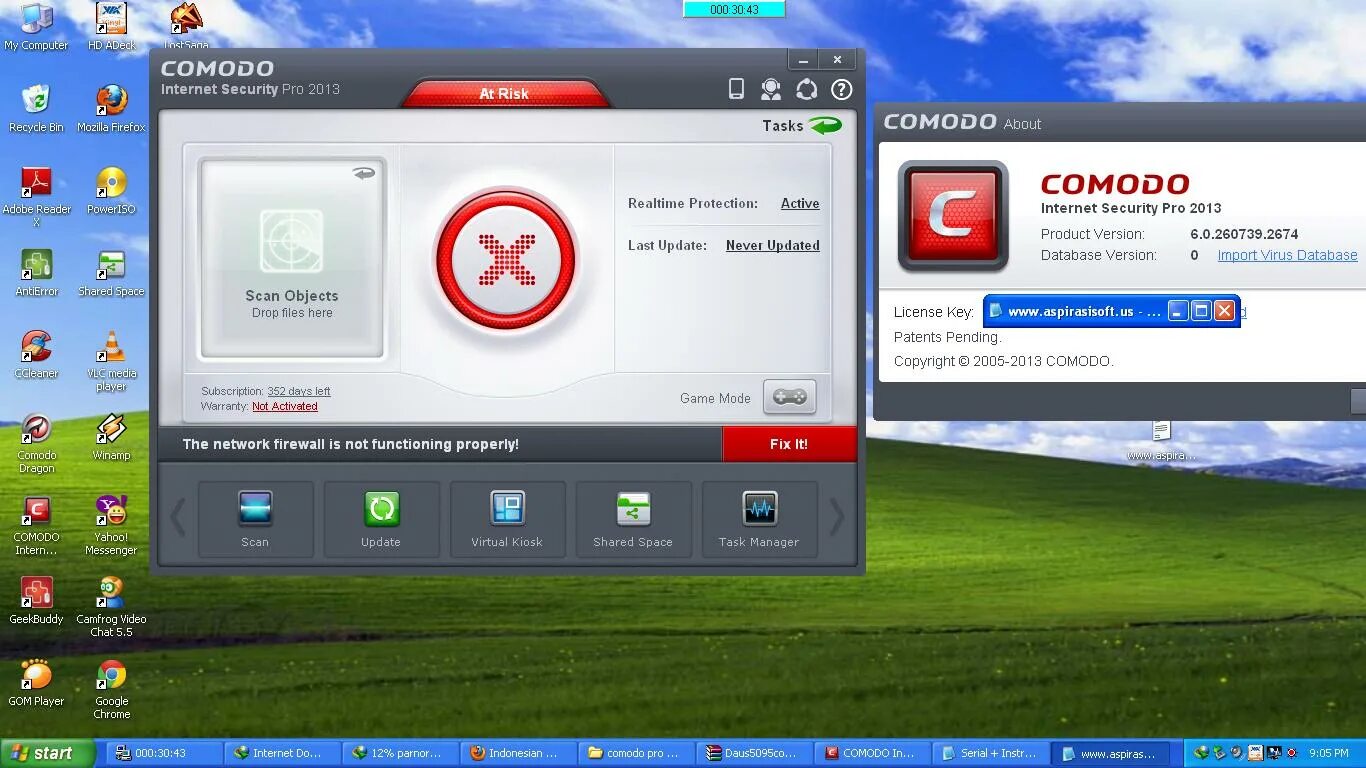This screenshot has height=768, width=1366.
Task: Click the live support agent icon
Action: coord(770,89)
